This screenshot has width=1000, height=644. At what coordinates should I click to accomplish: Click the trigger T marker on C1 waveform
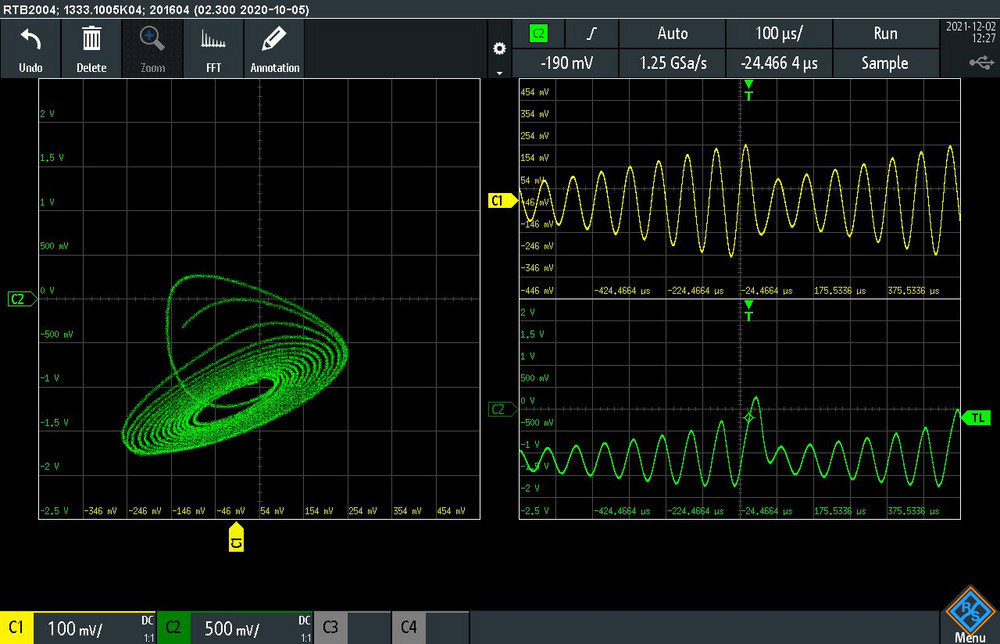[749, 91]
